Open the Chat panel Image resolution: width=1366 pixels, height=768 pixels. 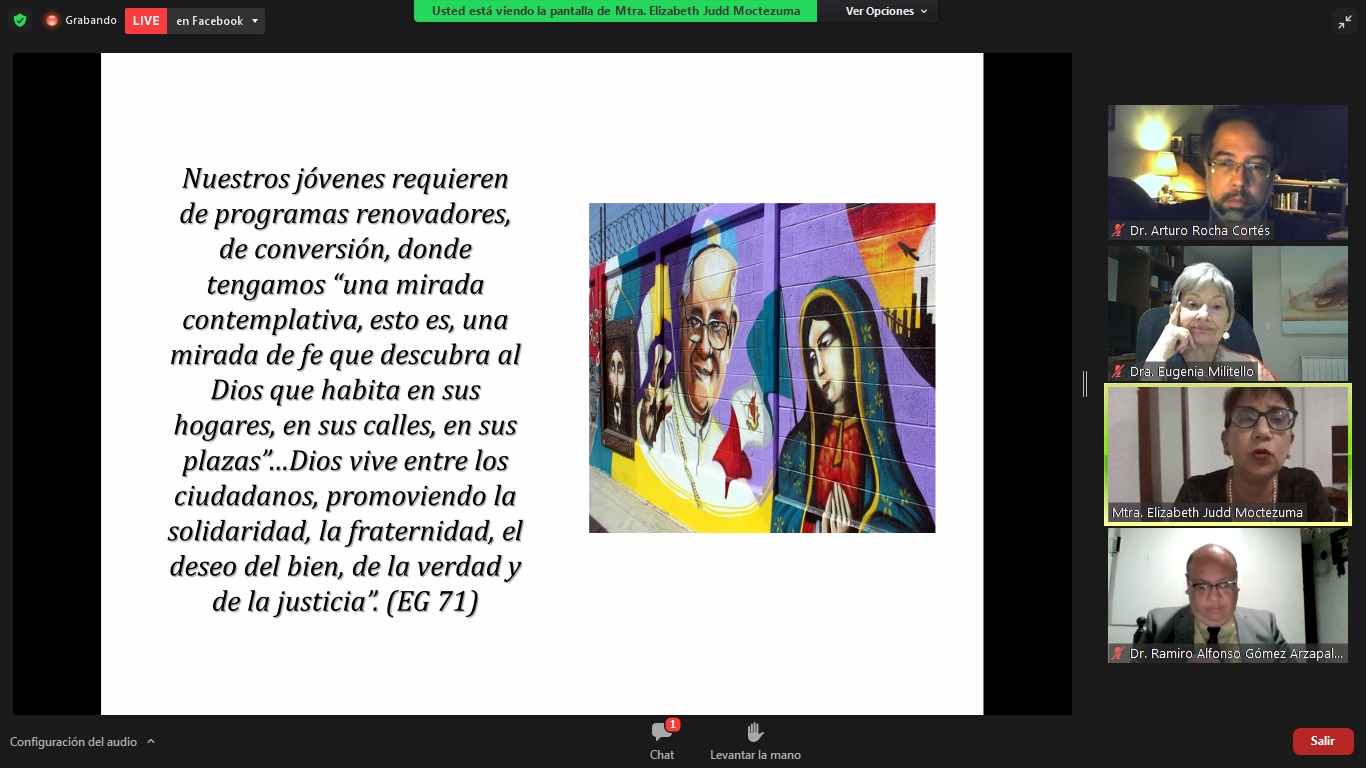click(662, 741)
